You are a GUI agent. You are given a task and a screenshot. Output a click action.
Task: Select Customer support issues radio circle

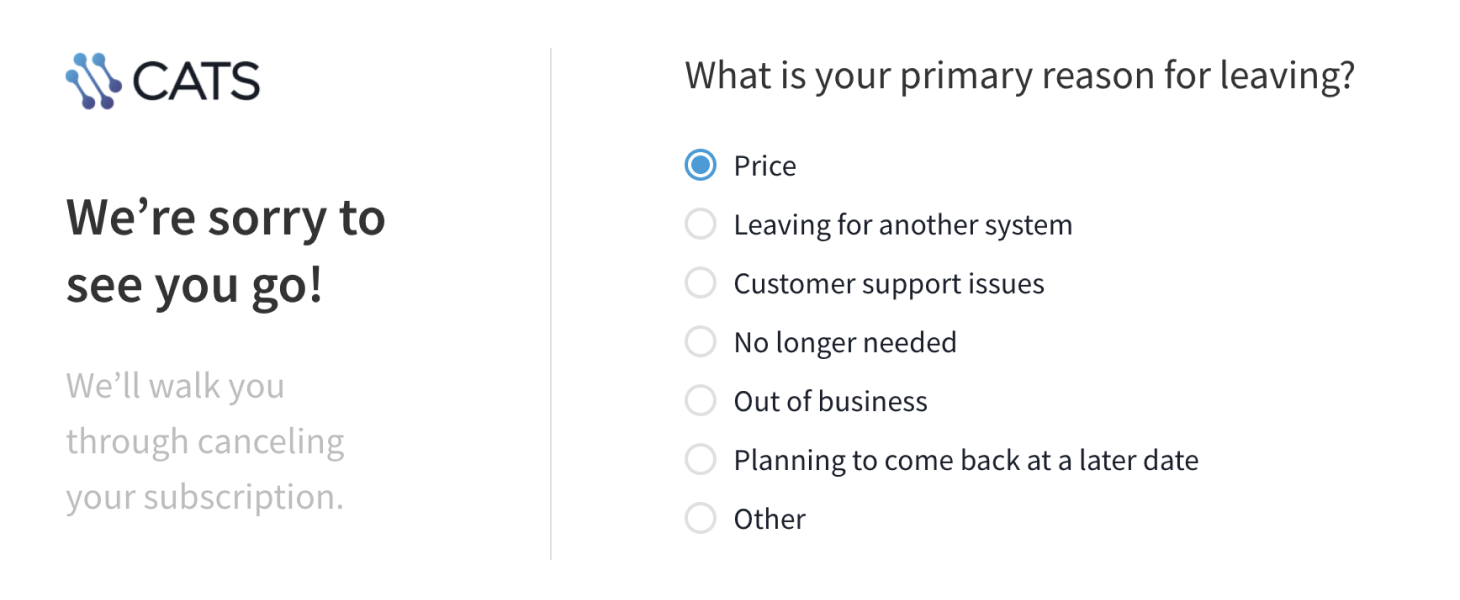point(700,283)
